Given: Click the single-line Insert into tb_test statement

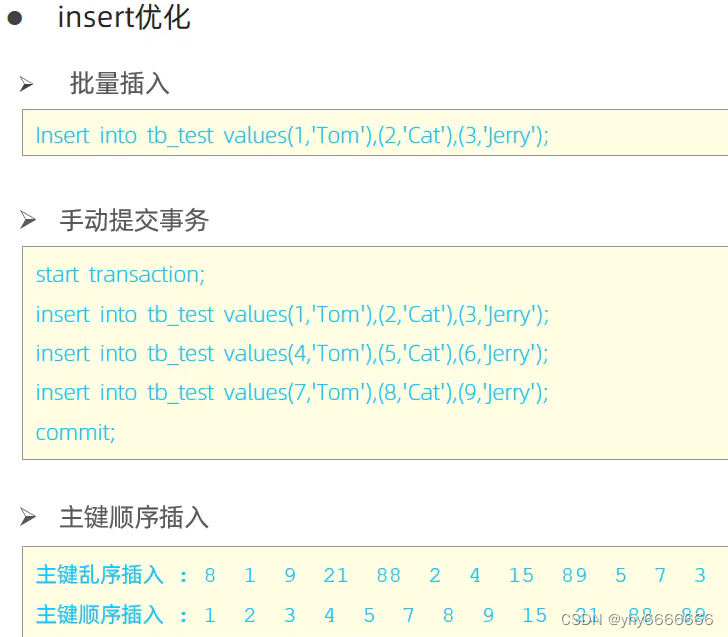Looking at the screenshot, I should point(292,136).
